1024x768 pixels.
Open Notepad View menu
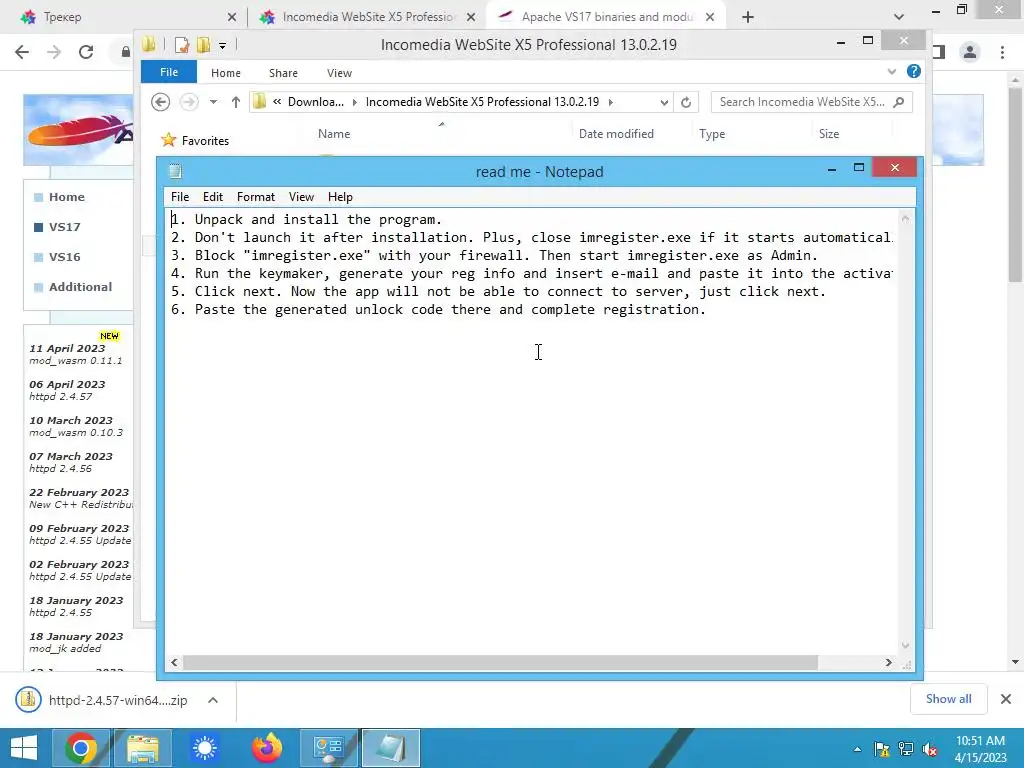coord(301,197)
